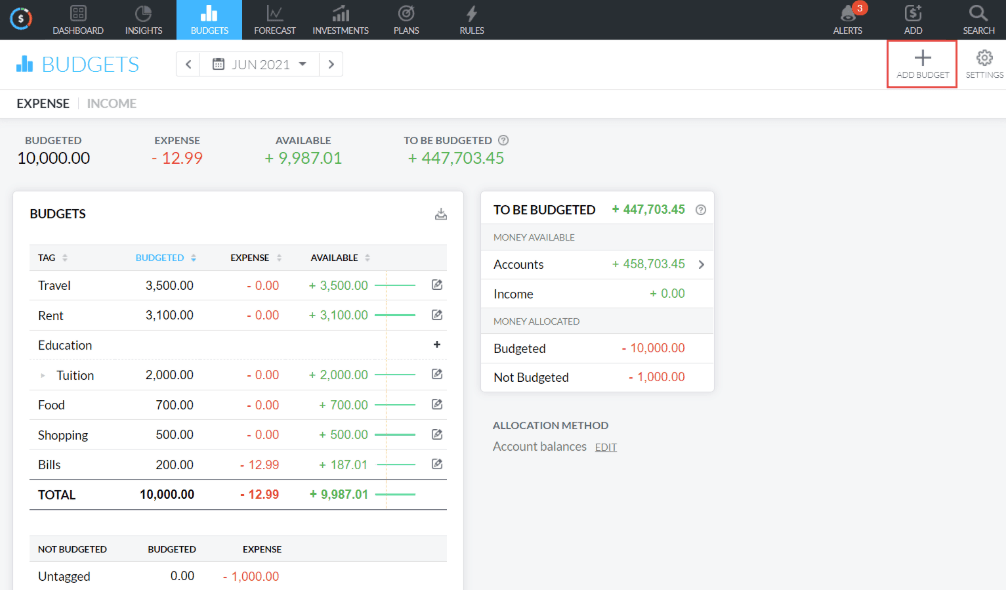Click help icon beside To Be Budgeted summary
Image resolution: width=1006 pixels, height=590 pixels.
pos(504,140)
